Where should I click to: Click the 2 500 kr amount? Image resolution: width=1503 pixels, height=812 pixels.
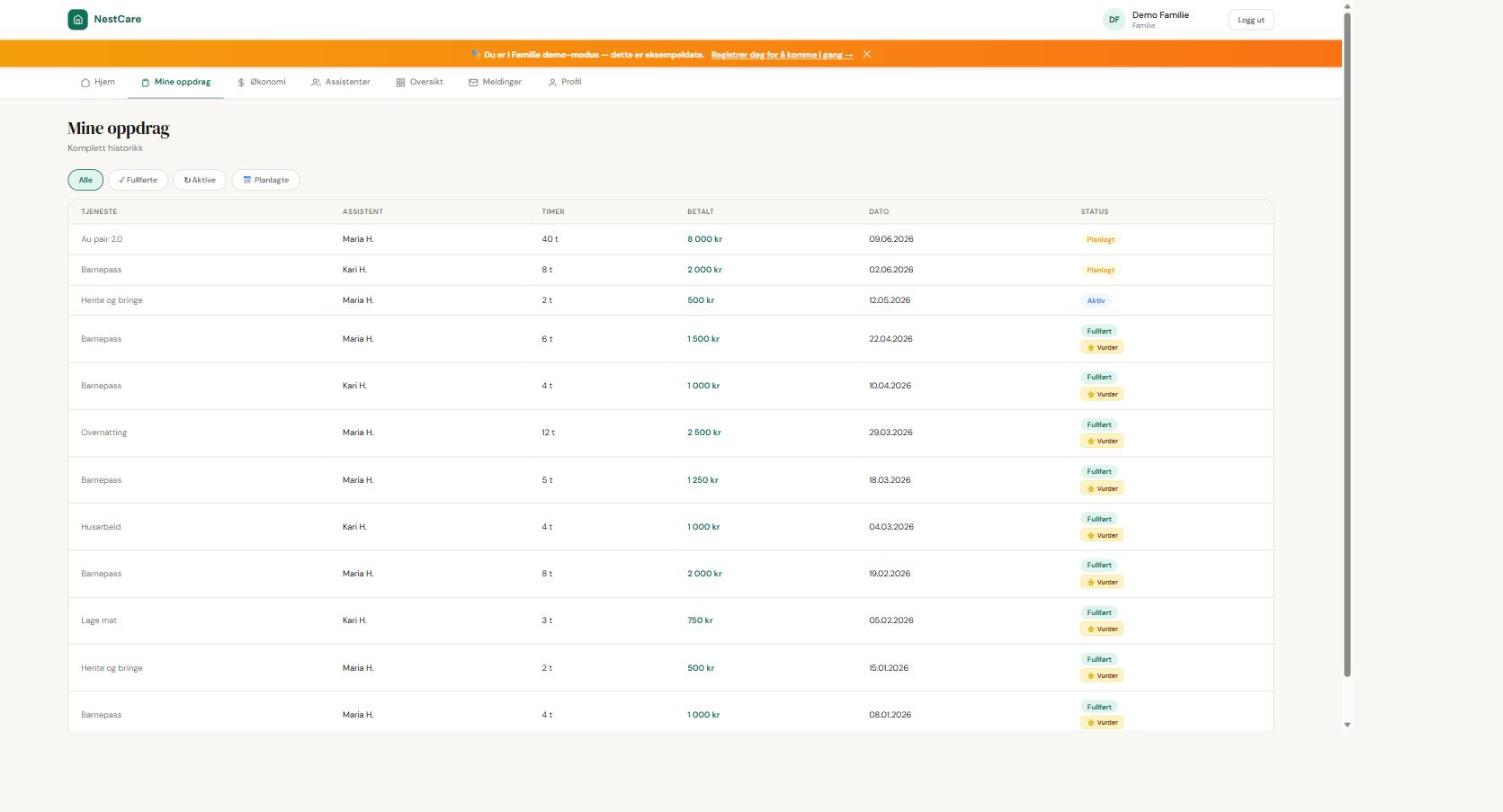point(704,433)
